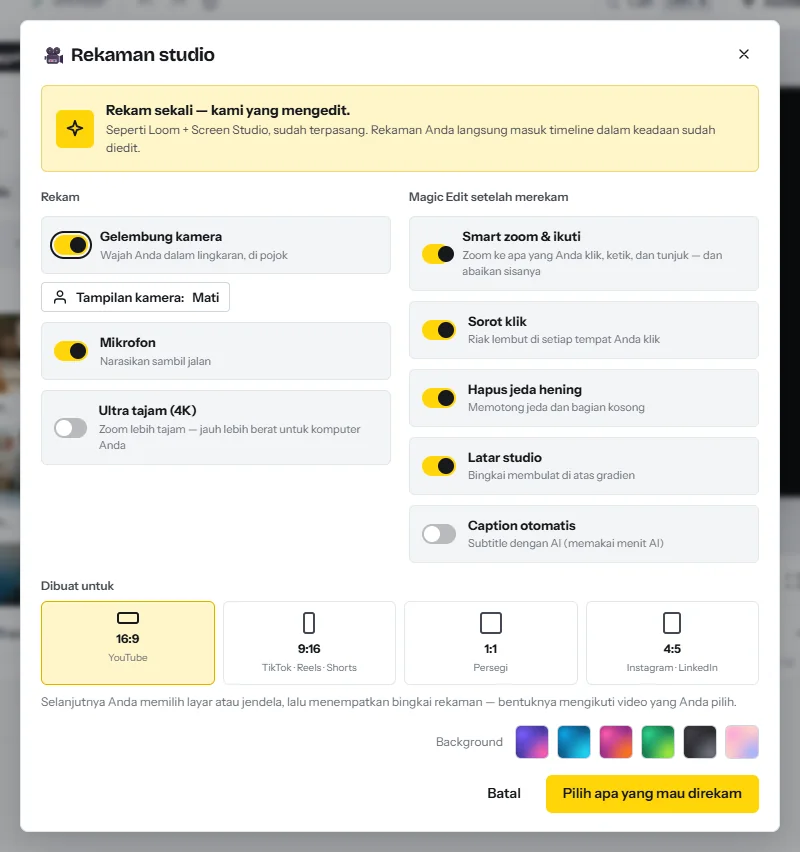The image size is (800, 852).
Task: Click the Batal button
Action: [x=504, y=793]
